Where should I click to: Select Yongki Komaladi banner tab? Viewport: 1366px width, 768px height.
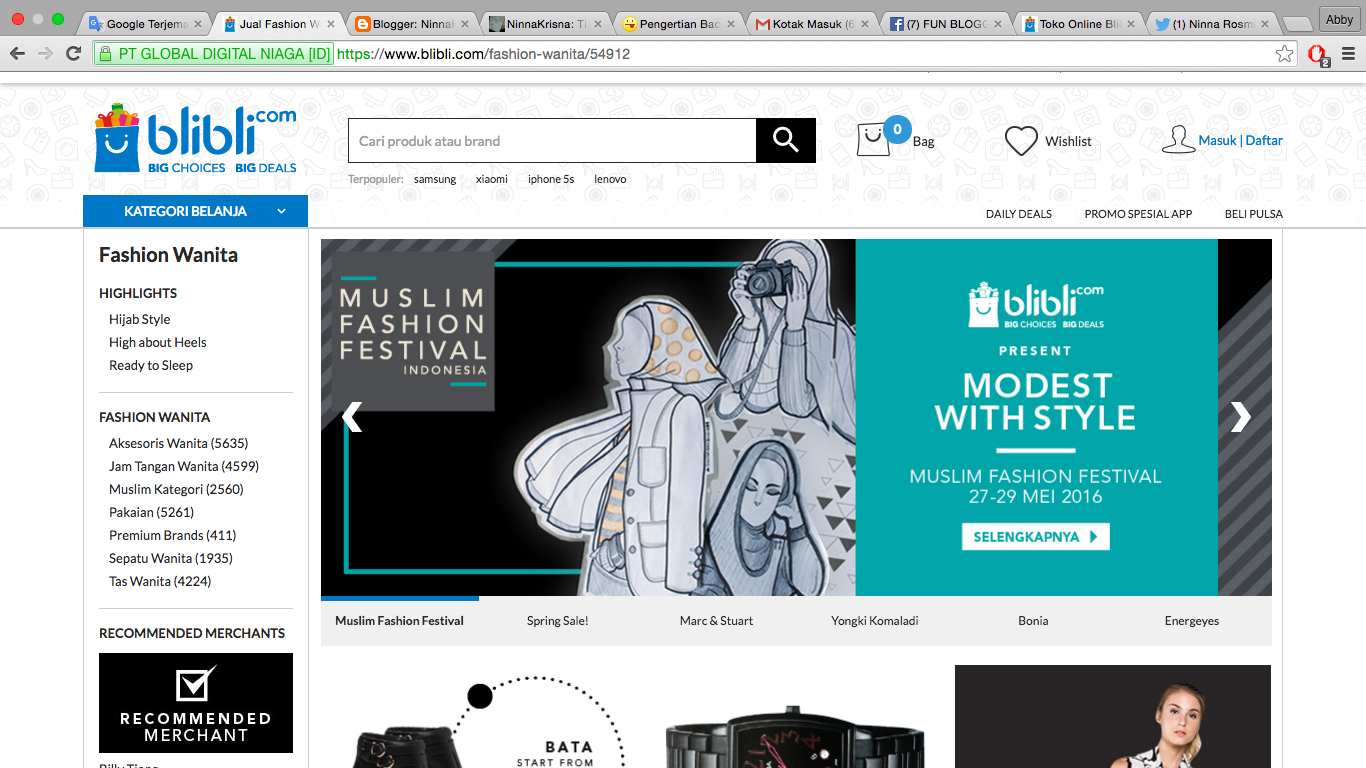[874, 621]
